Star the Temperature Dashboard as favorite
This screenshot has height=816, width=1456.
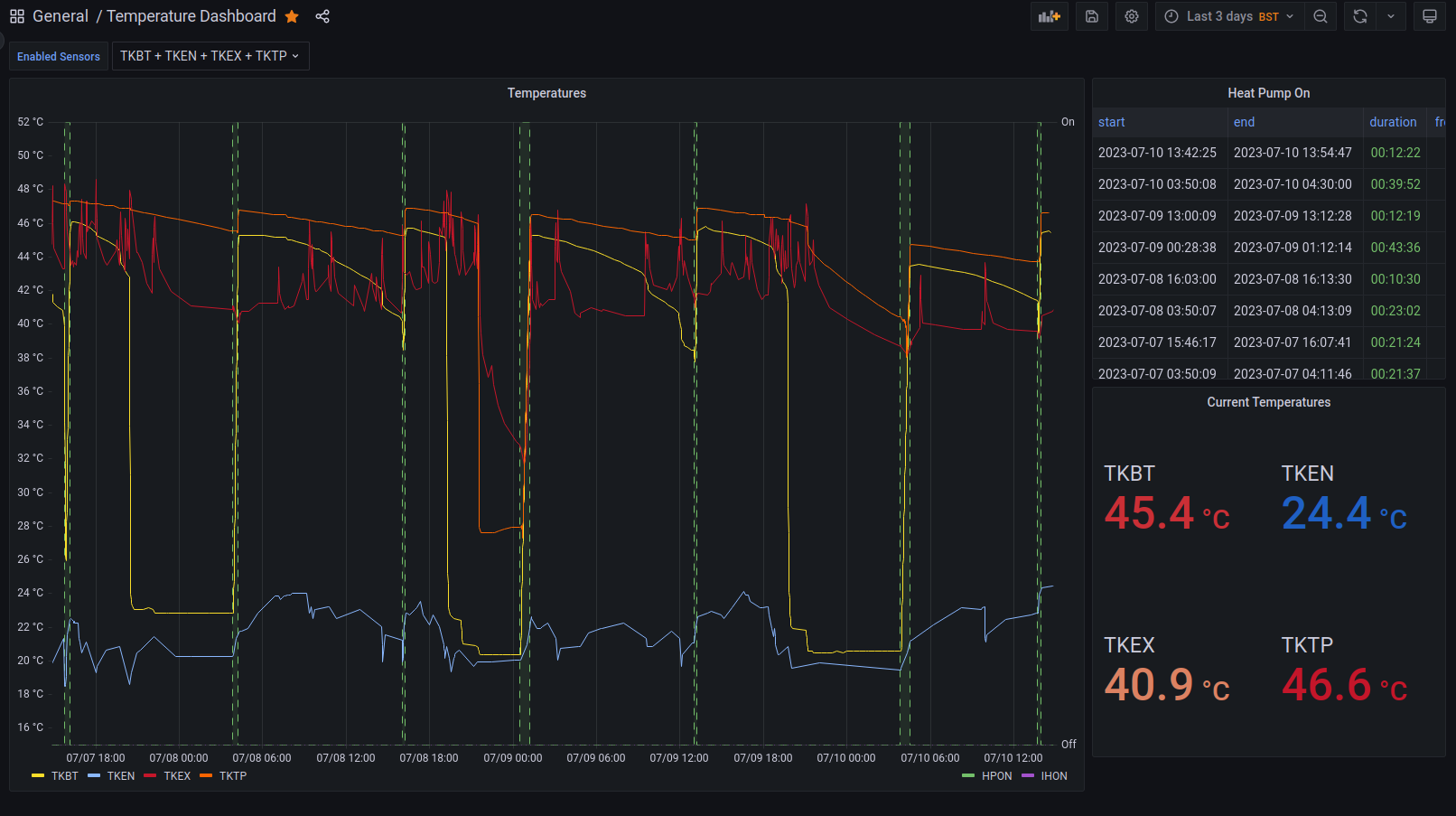(x=292, y=16)
